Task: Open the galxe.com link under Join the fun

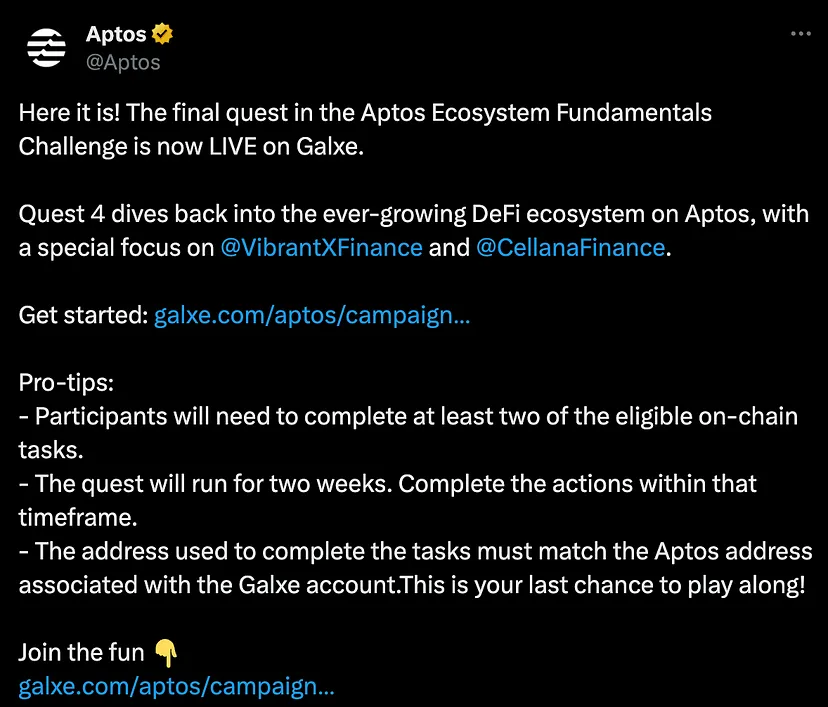Action: 176,686
